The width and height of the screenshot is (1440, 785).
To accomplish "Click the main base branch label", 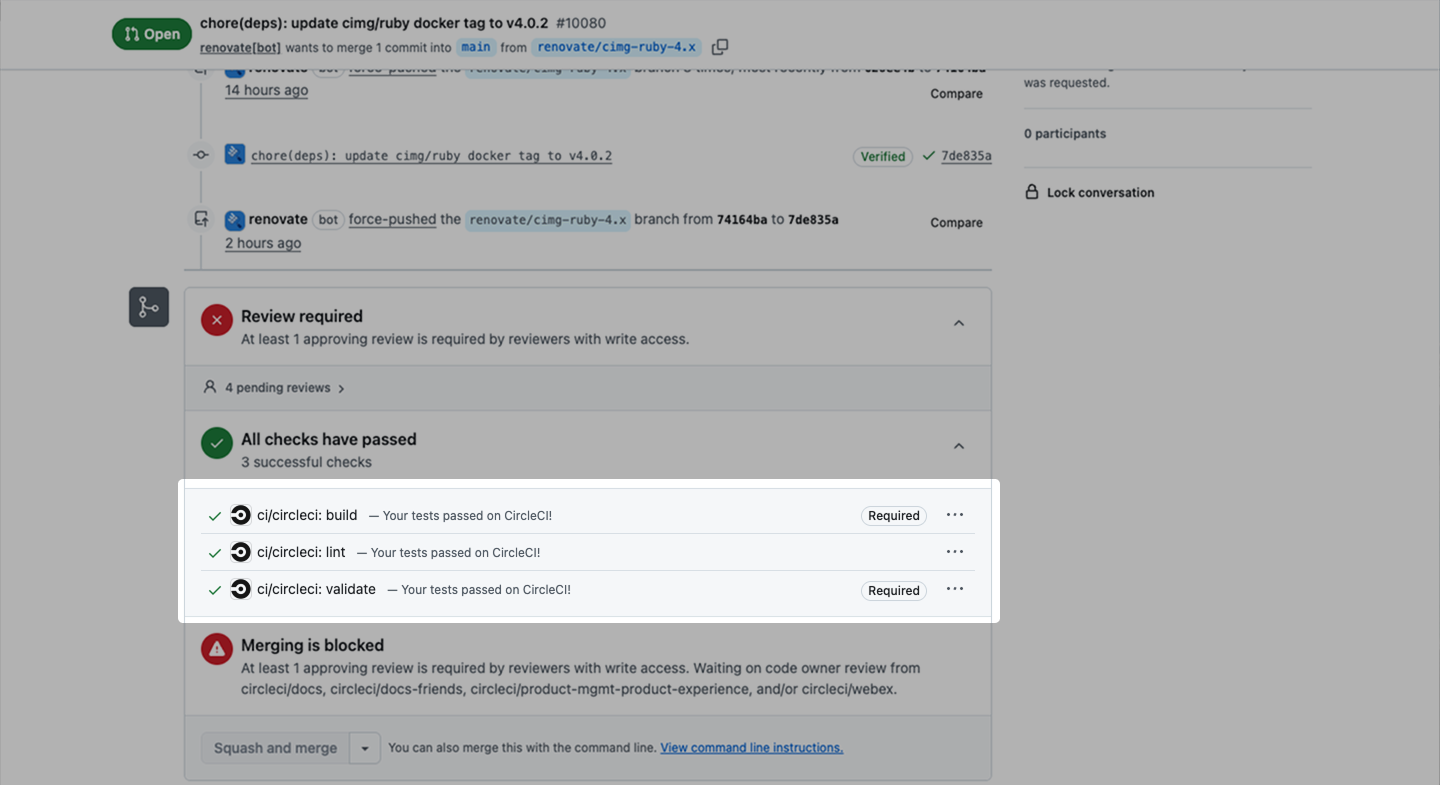I will pyautogui.click(x=476, y=47).
